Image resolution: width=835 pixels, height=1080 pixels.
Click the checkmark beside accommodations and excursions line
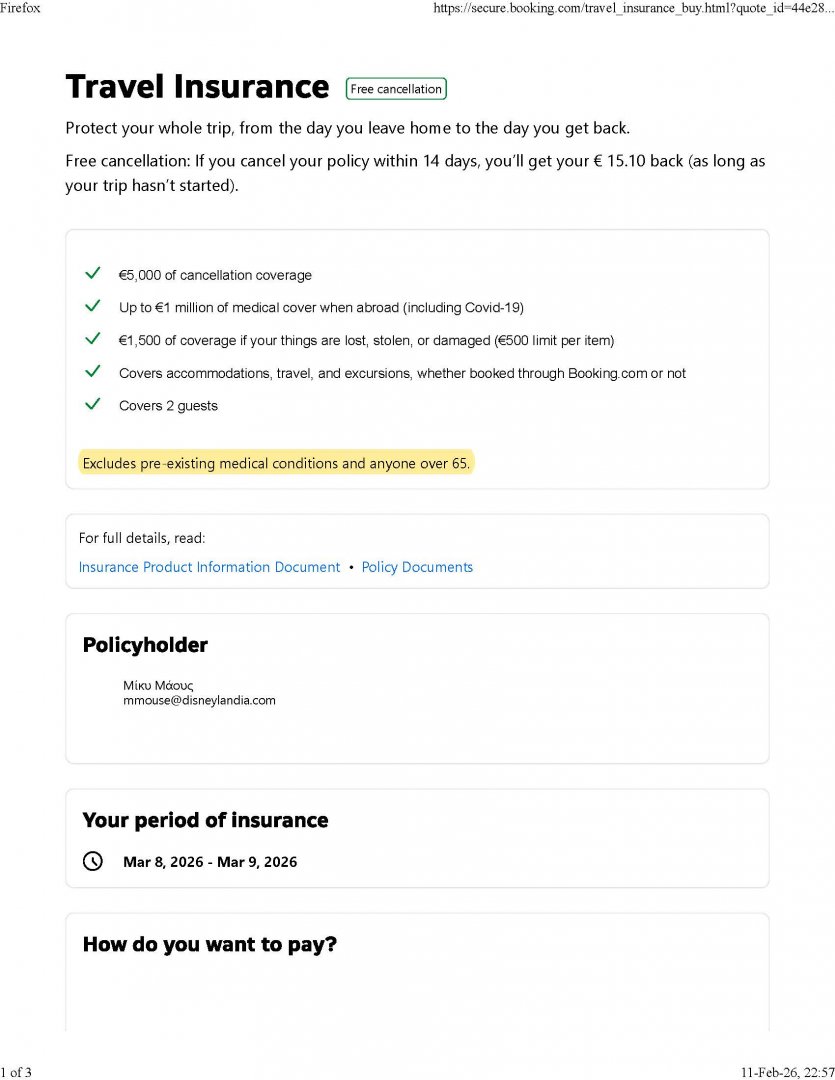coord(93,372)
